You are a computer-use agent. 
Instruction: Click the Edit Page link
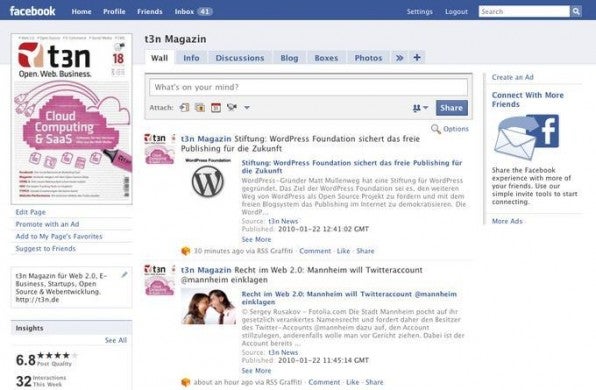[x=30, y=212]
